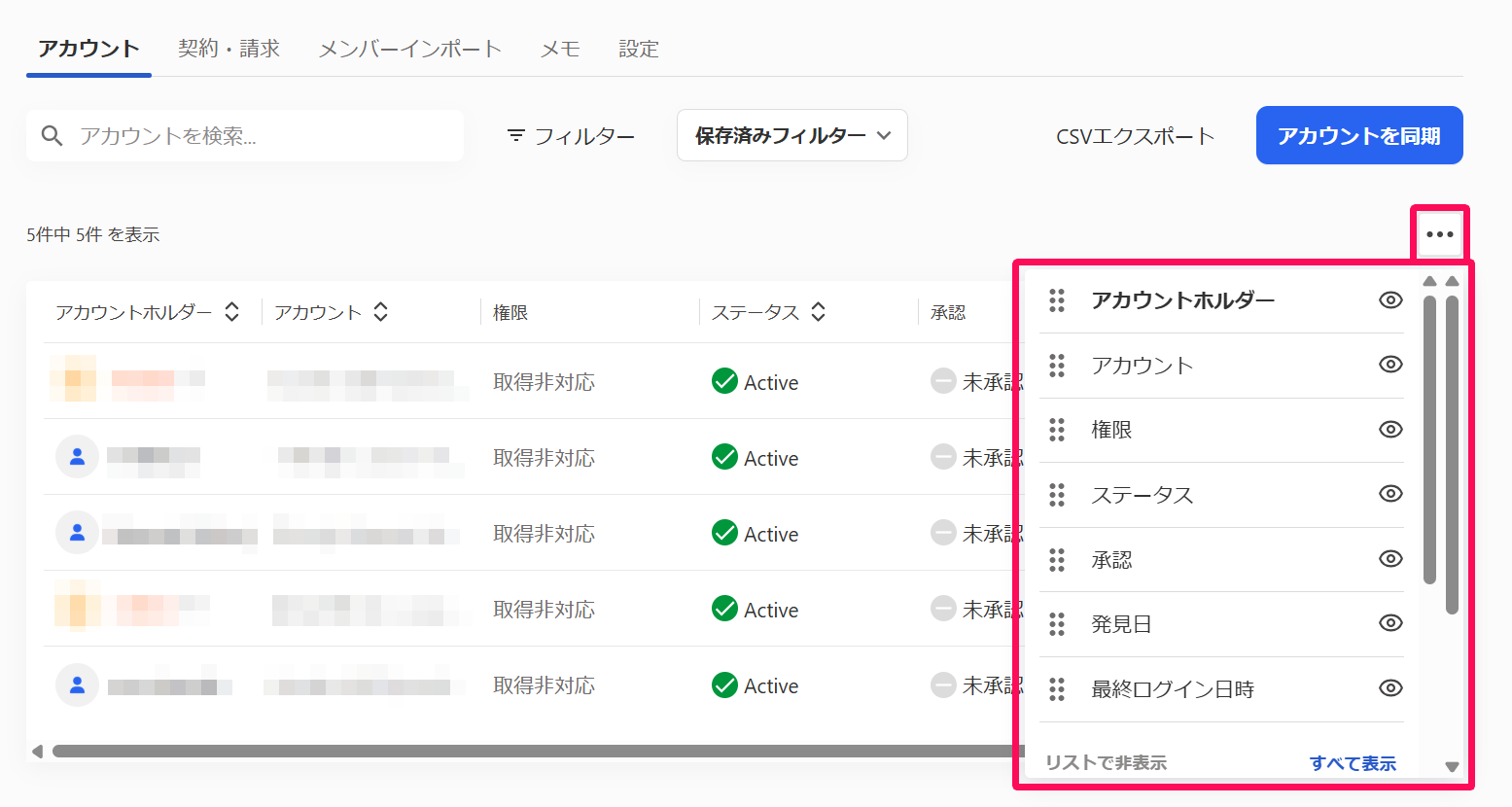
Task: Open the 保存済みフィルター dropdown
Action: pos(792,135)
